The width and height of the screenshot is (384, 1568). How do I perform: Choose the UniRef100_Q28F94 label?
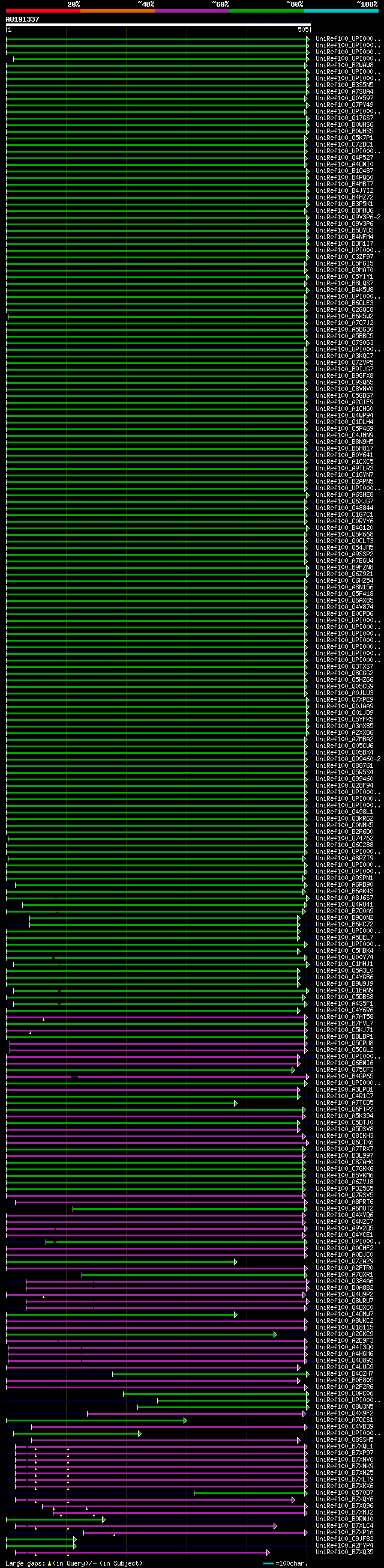click(344, 786)
